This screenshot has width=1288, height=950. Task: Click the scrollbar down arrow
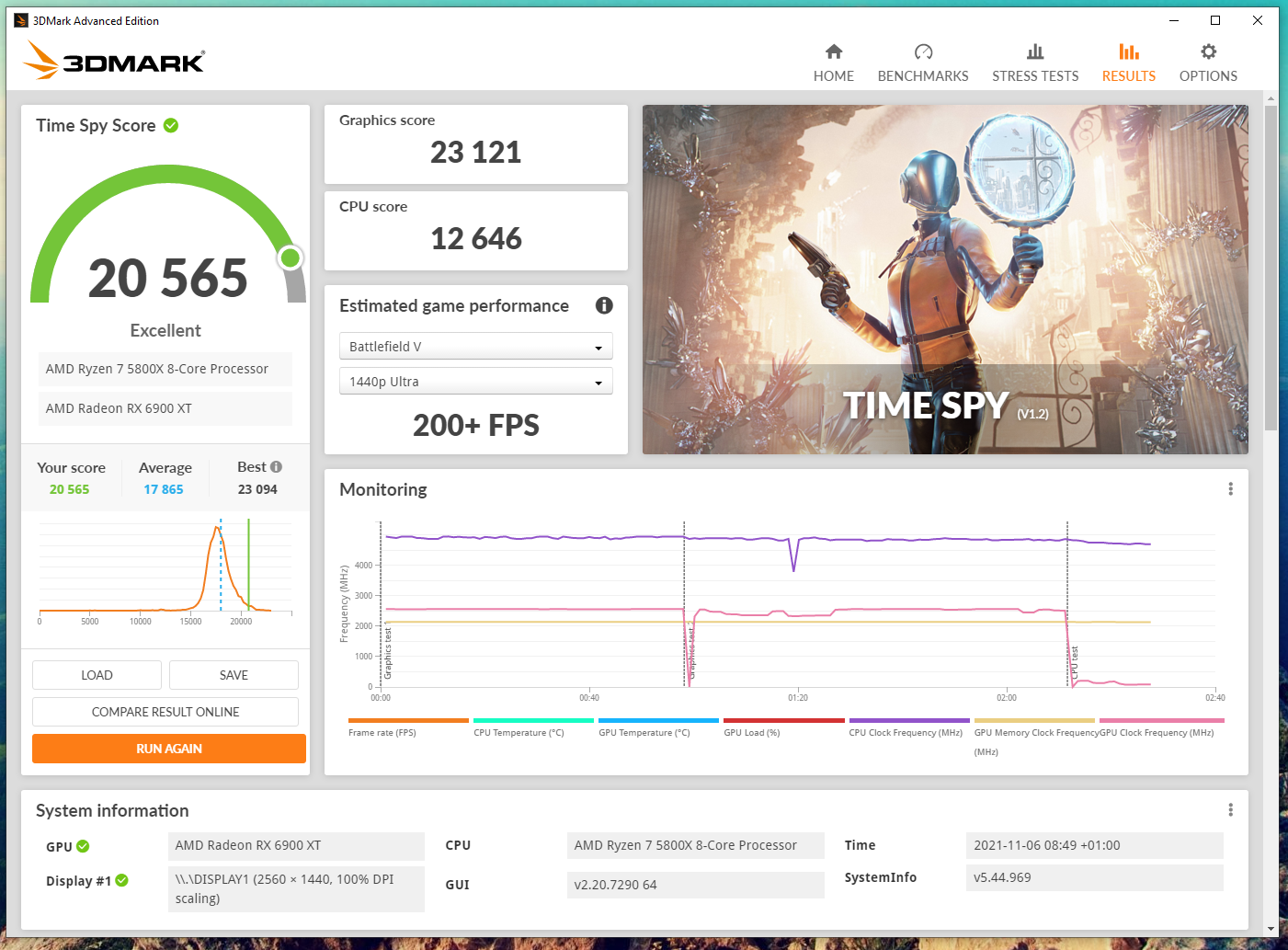1271,929
